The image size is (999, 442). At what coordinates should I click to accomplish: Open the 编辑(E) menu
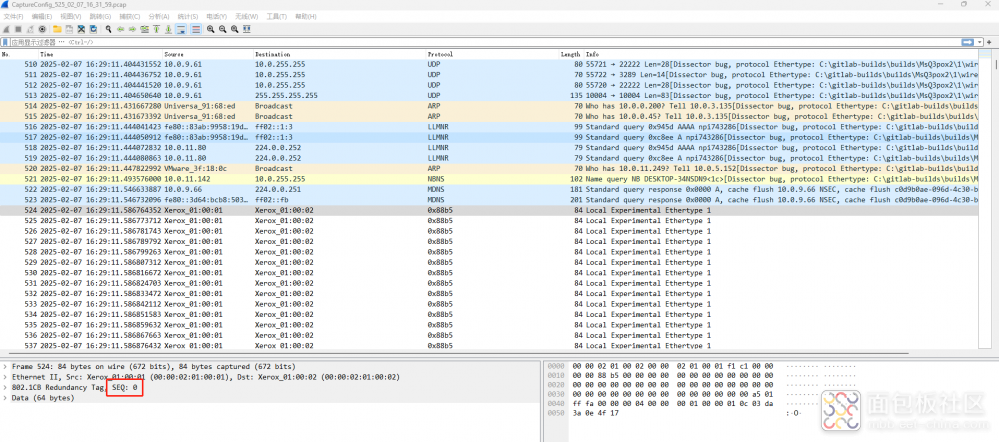point(42,17)
